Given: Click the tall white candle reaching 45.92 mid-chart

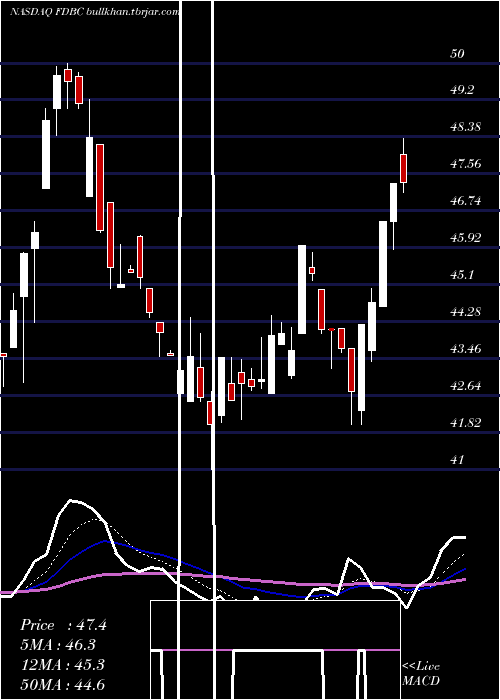Looking at the screenshot, I should [x=302, y=289].
